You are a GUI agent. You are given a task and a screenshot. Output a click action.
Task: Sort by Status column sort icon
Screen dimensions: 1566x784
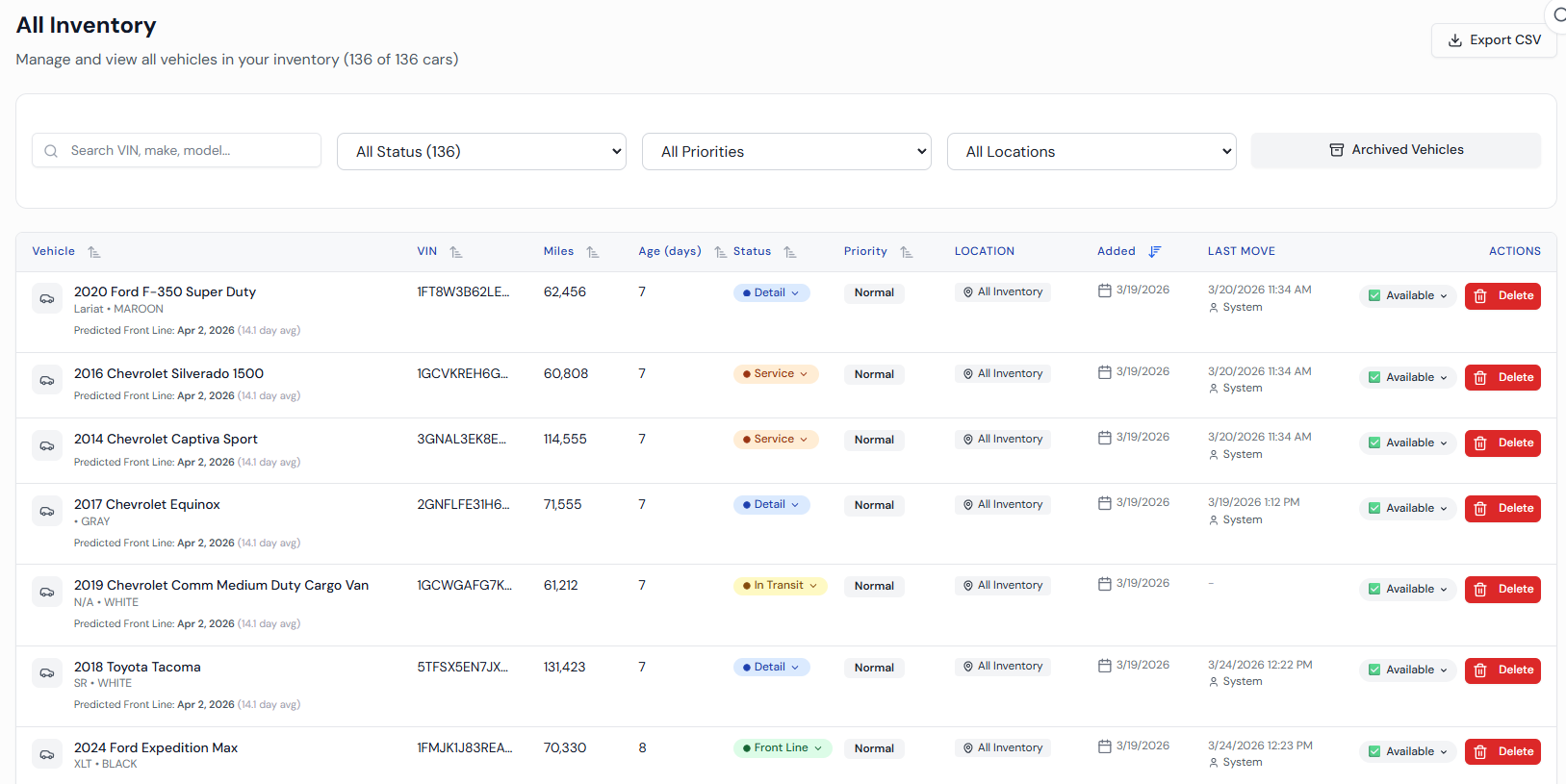tap(790, 252)
